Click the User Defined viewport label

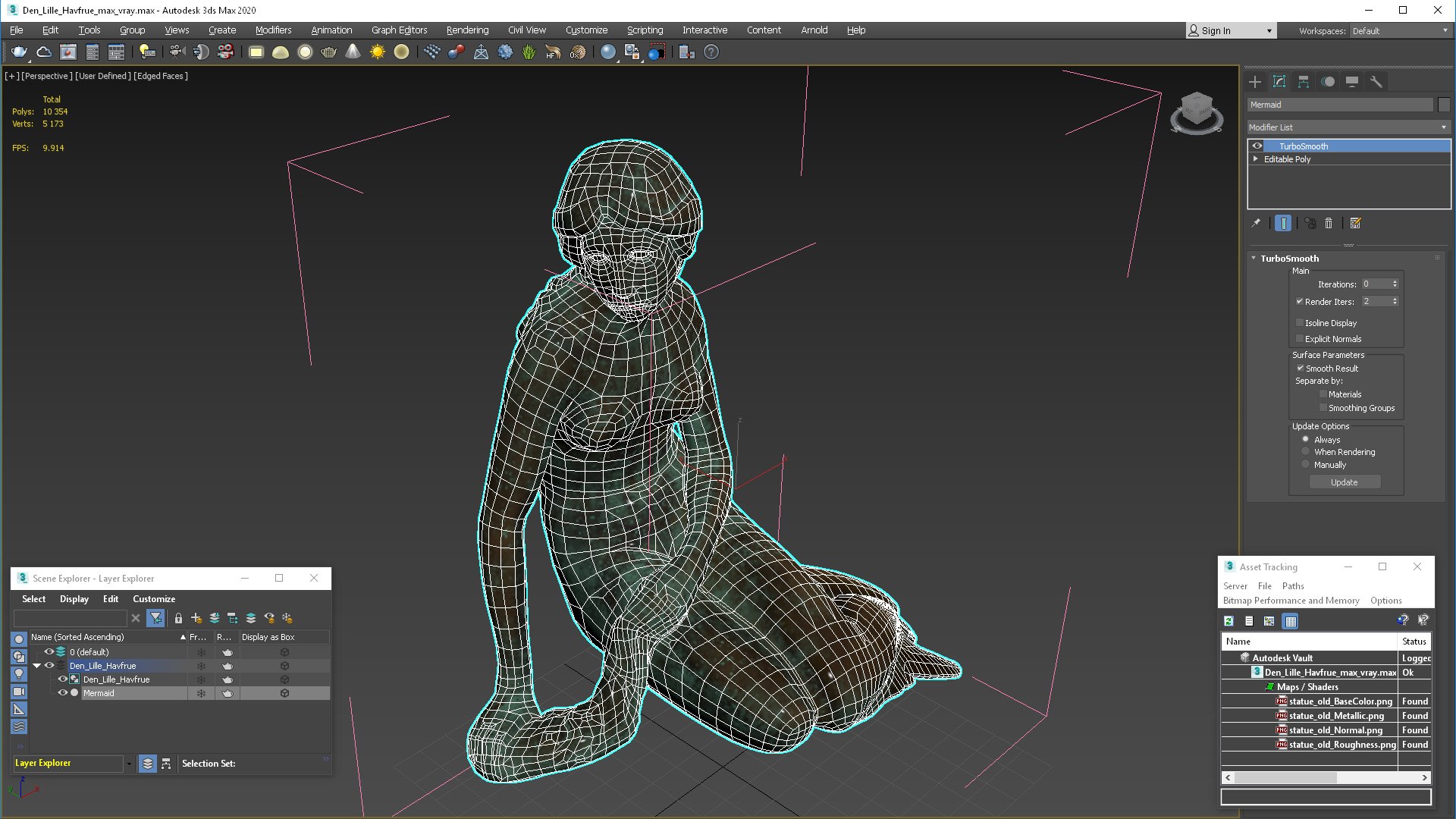coord(103,76)
